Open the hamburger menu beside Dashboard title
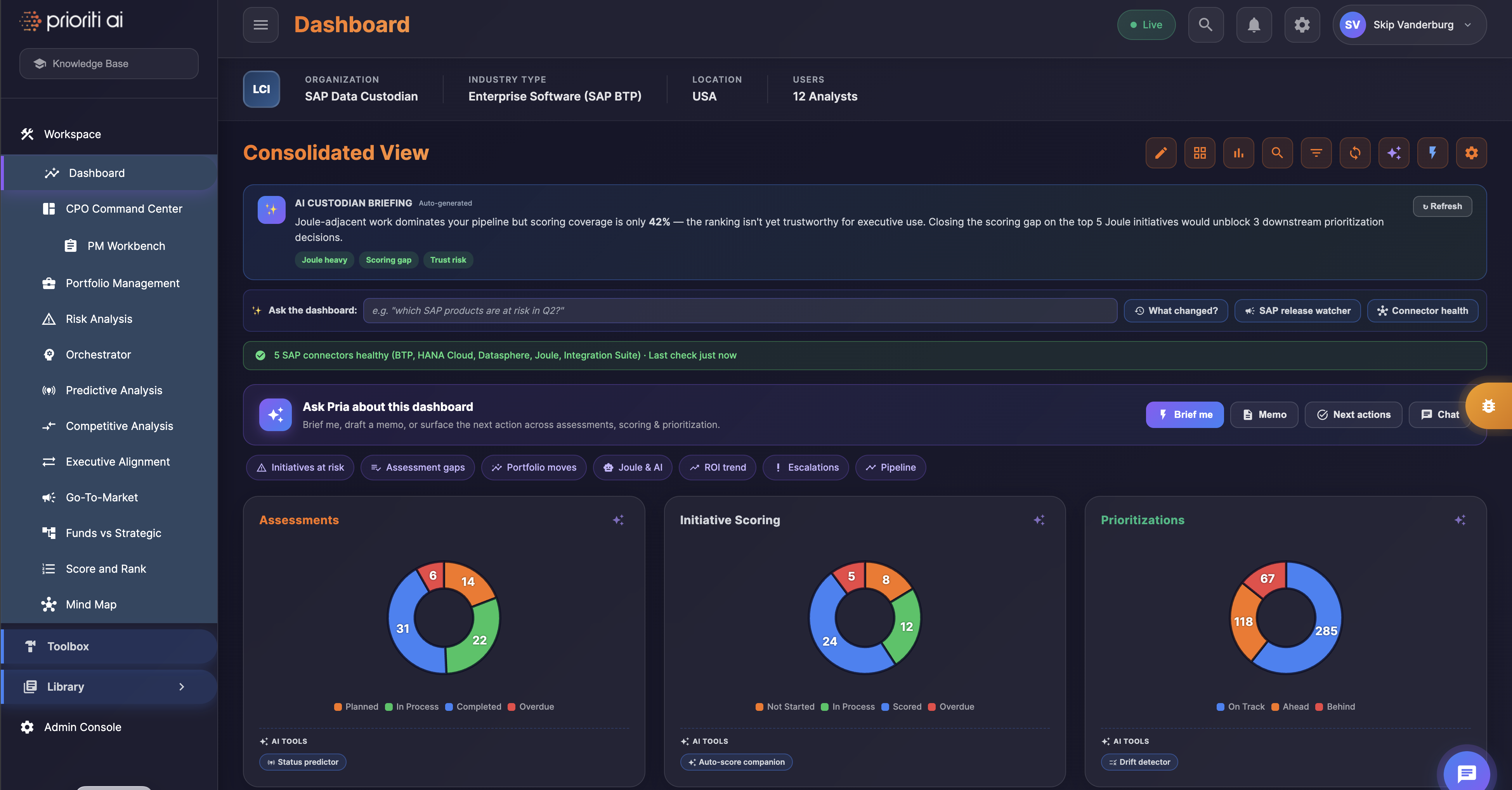Image resolution: width=1512 pixels, height=790 pixels. point(261,25)
